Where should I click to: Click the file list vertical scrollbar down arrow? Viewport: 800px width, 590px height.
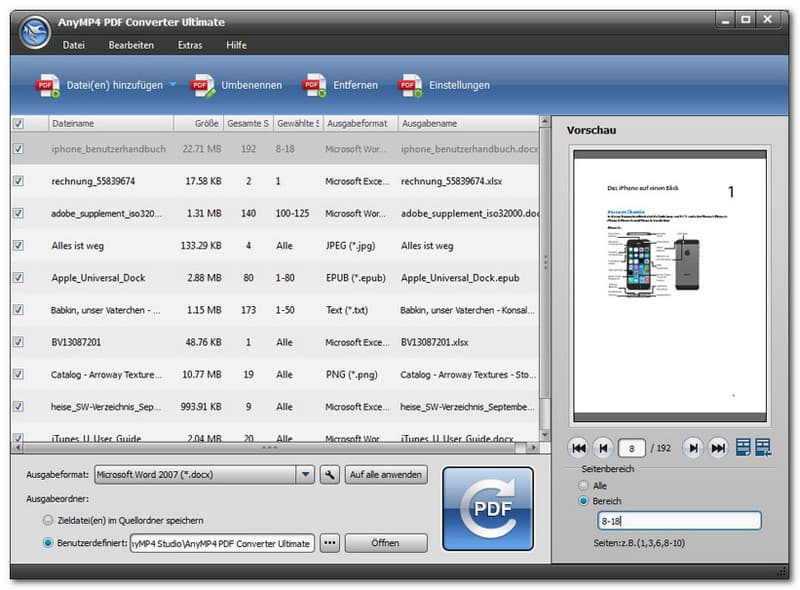click(545, 435)
